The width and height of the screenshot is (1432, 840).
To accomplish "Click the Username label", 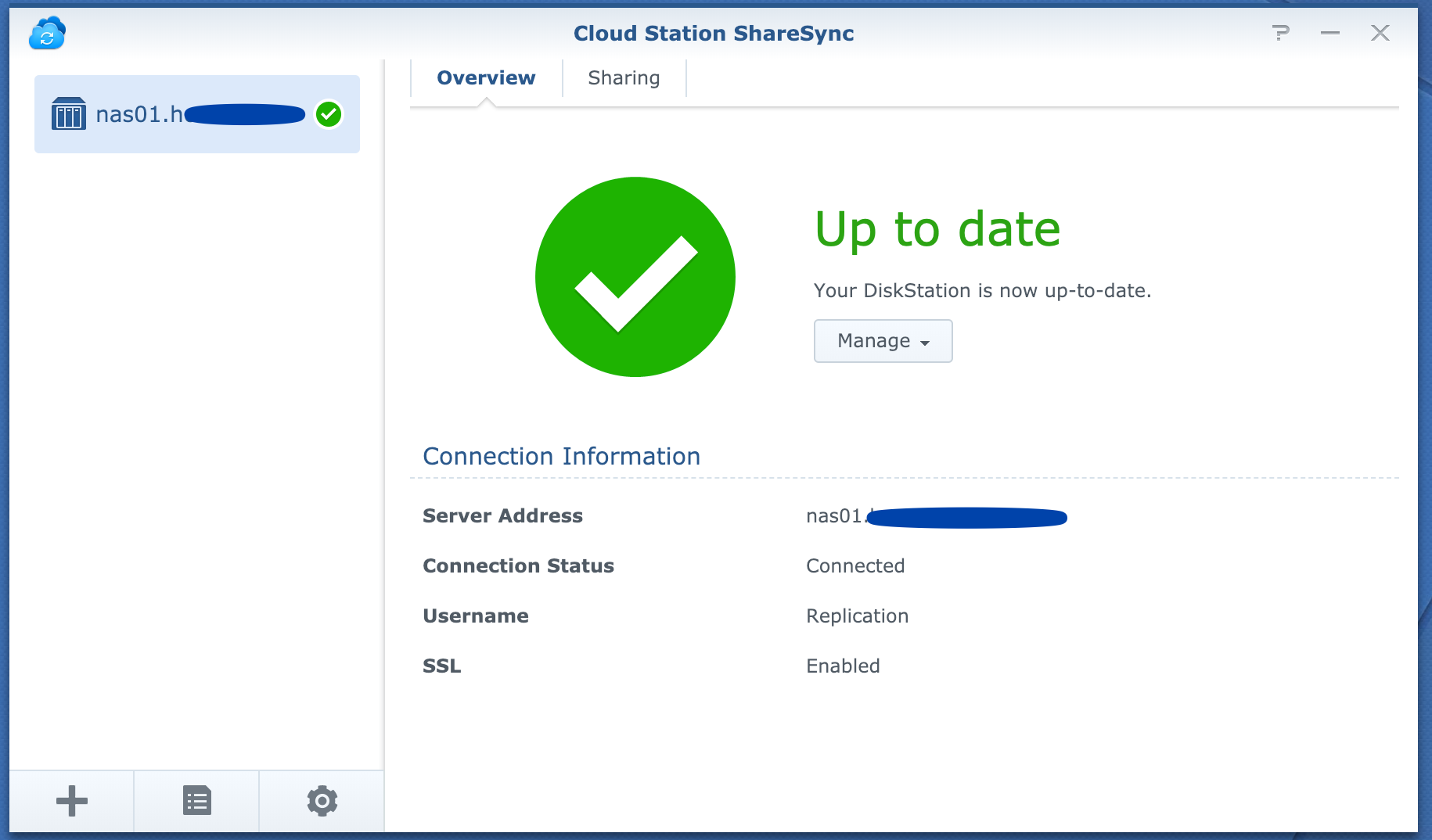I will tap(476, 616).
